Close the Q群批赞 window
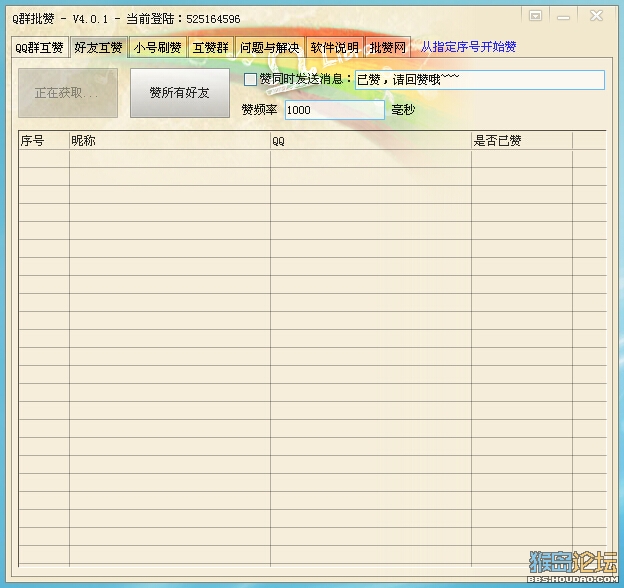Viewport: 624px width, 588px height. point(596,16)
